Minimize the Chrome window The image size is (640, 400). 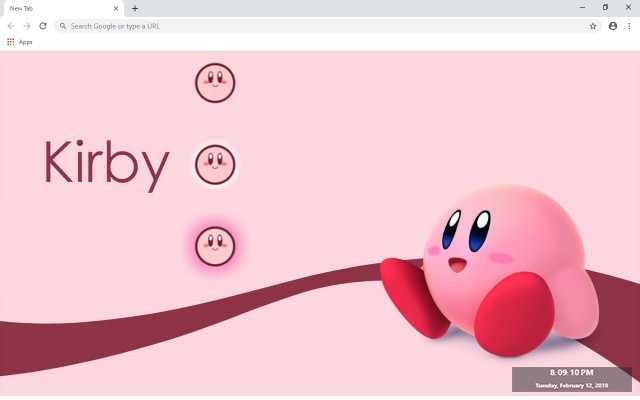582,7
